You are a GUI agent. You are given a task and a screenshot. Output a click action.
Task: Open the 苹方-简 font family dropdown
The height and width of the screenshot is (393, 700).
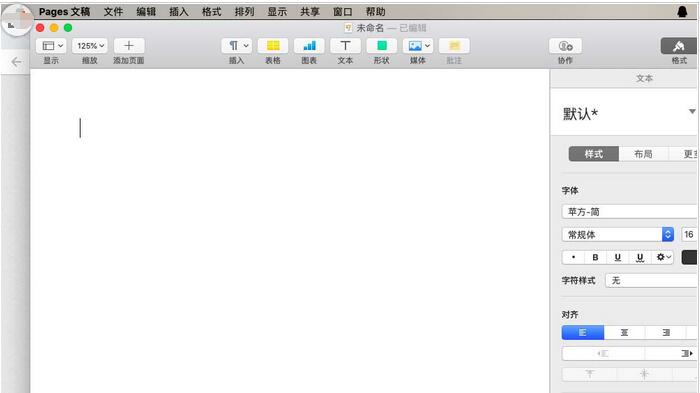pos(629,212)
